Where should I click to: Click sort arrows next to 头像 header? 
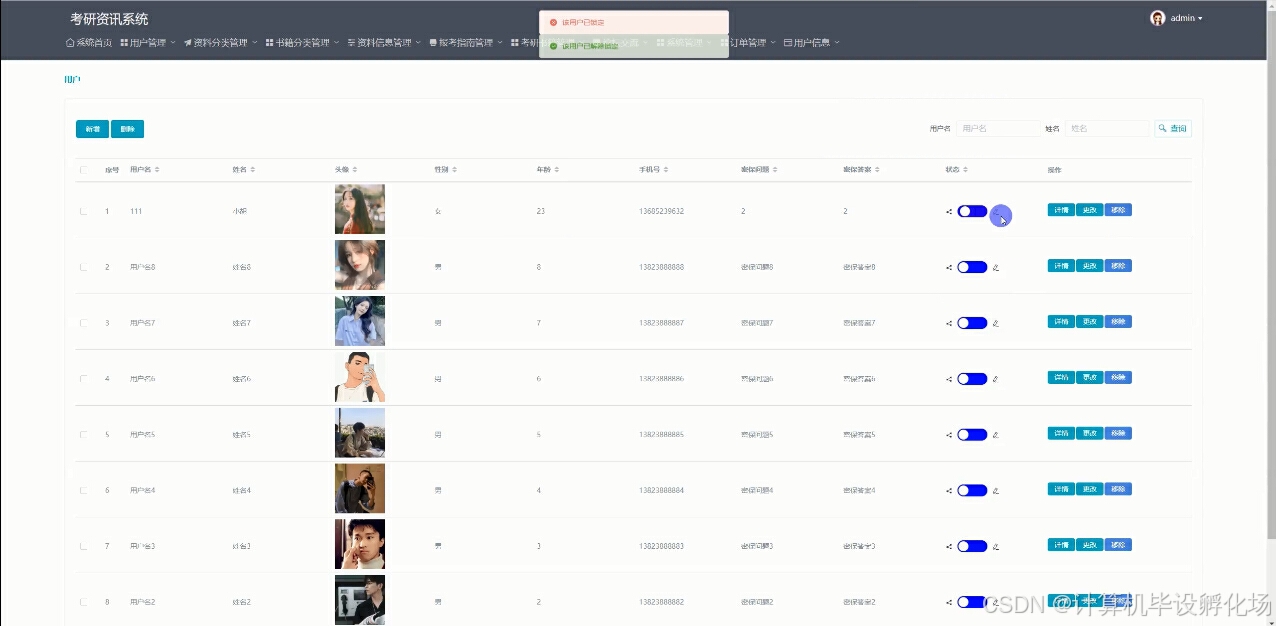point(355,170)
